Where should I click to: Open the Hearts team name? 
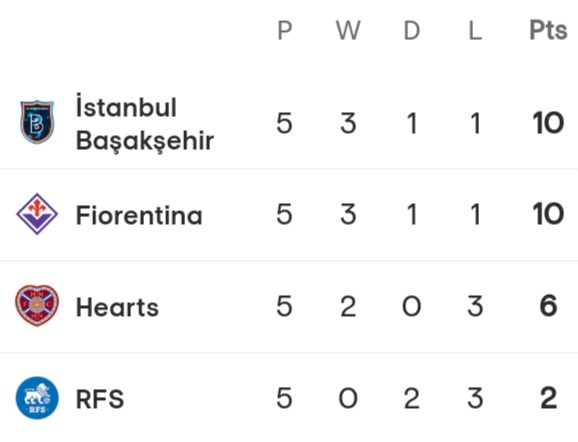point(117,307)
